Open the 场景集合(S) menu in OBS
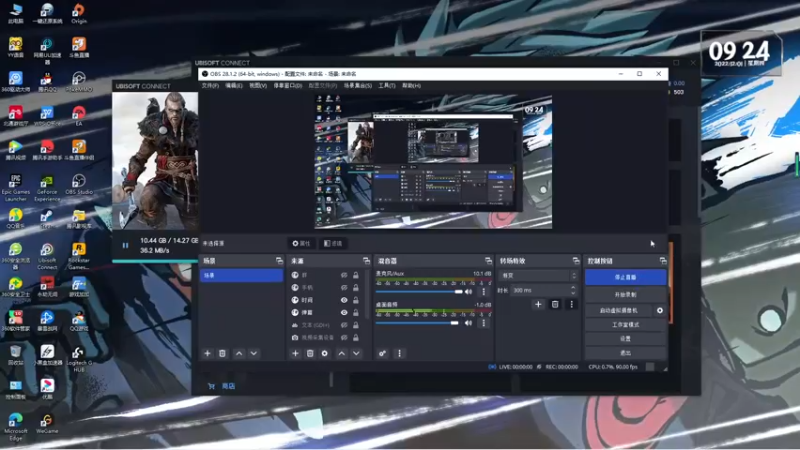Screen dimensions: 800x450 (358, 86)
